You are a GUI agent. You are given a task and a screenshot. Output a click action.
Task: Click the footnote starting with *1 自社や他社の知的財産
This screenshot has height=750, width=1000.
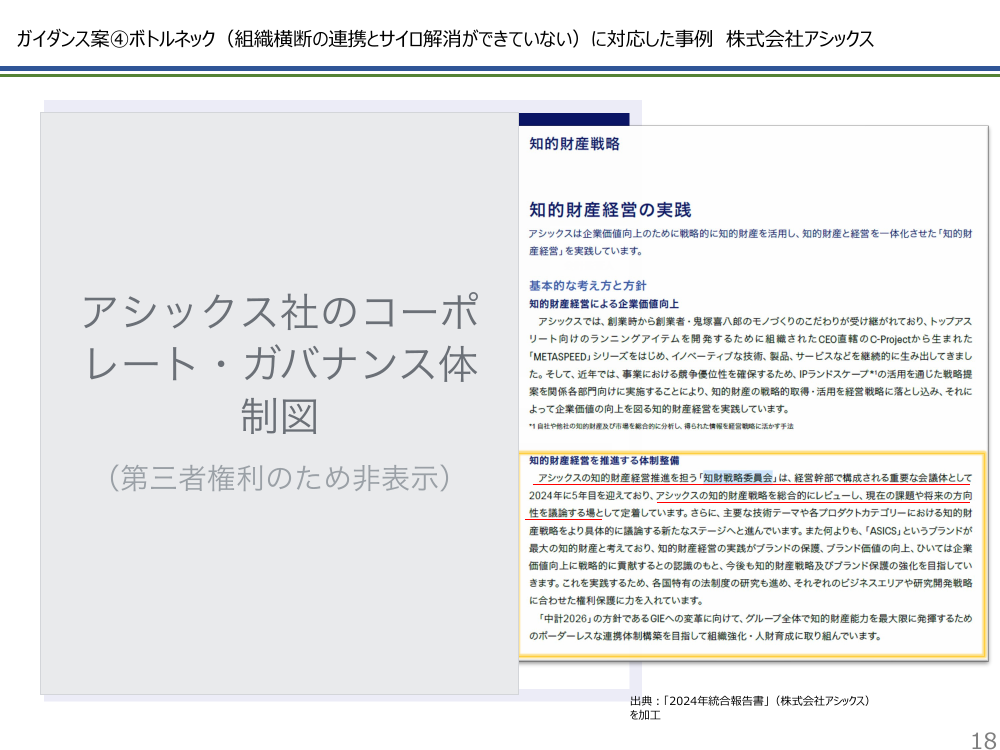click(661, 426)
